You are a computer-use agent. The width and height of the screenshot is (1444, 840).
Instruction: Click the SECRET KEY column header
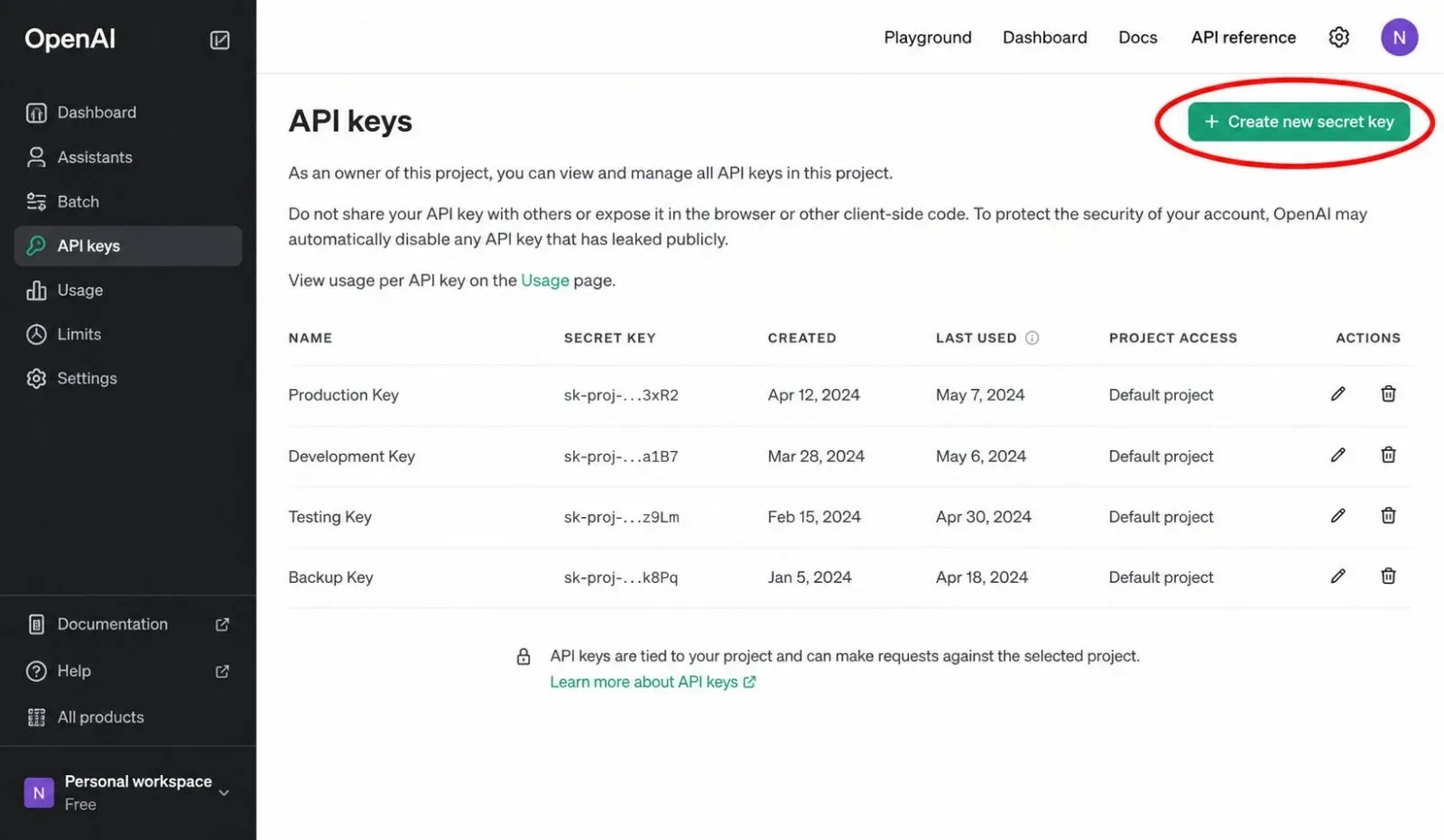610,337
